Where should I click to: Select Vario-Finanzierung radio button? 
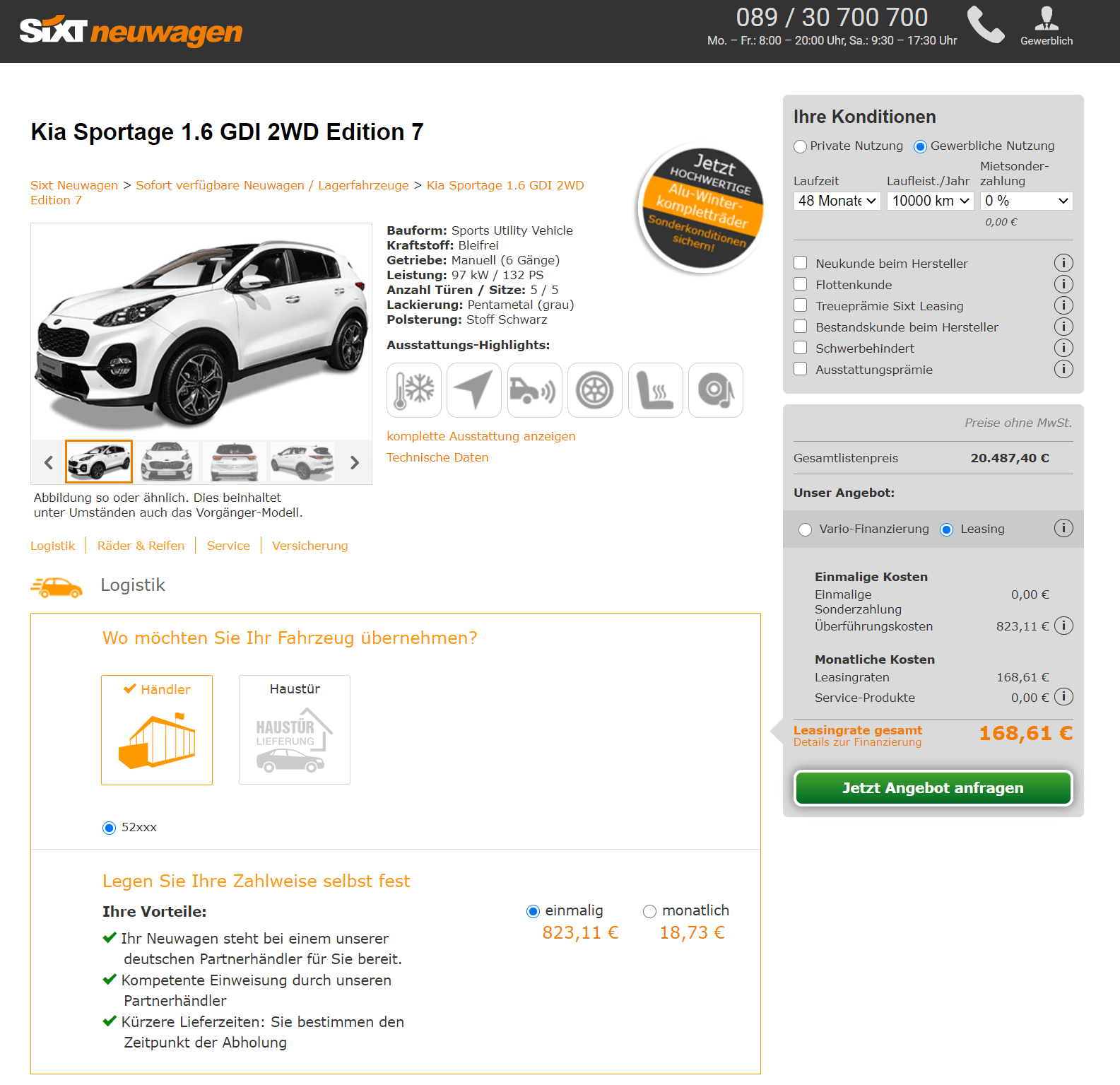tap(805, 529)
